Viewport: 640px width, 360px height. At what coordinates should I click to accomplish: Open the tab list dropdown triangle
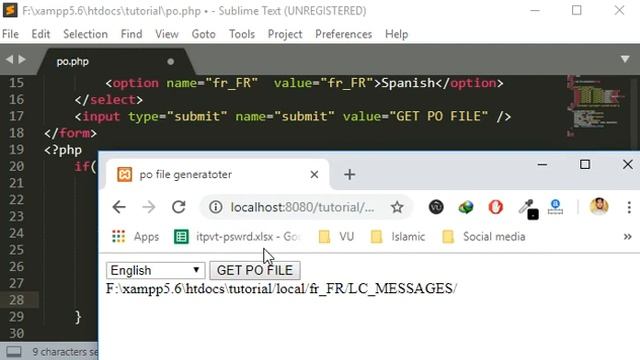tap(625, 60)
